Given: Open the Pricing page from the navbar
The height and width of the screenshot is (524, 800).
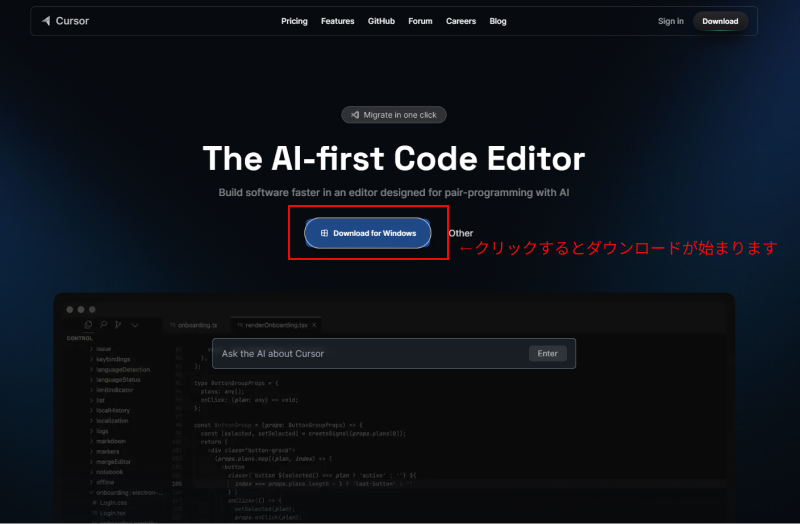Looking at the screenshot, I should [x=294, y=21].
